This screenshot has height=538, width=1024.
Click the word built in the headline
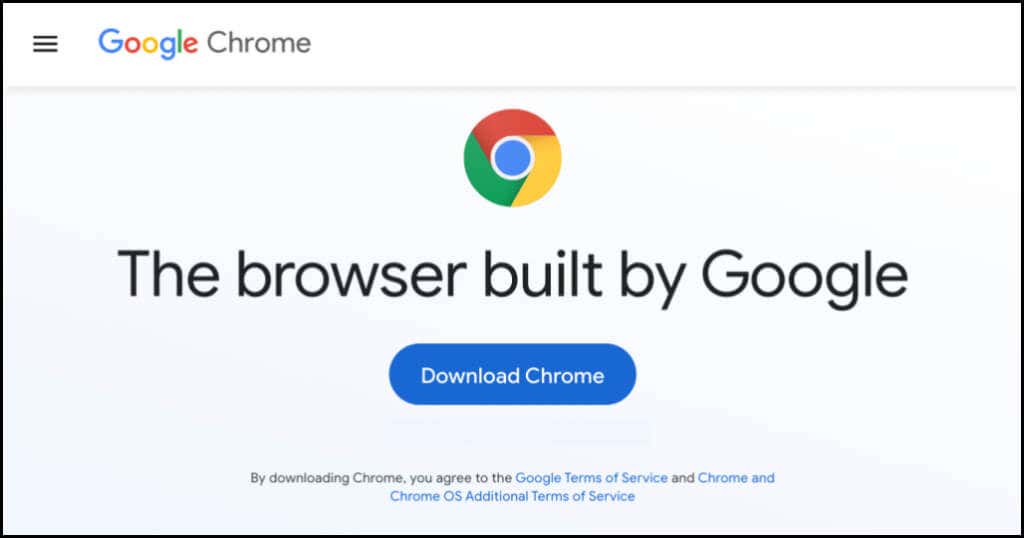click(542, 274)
